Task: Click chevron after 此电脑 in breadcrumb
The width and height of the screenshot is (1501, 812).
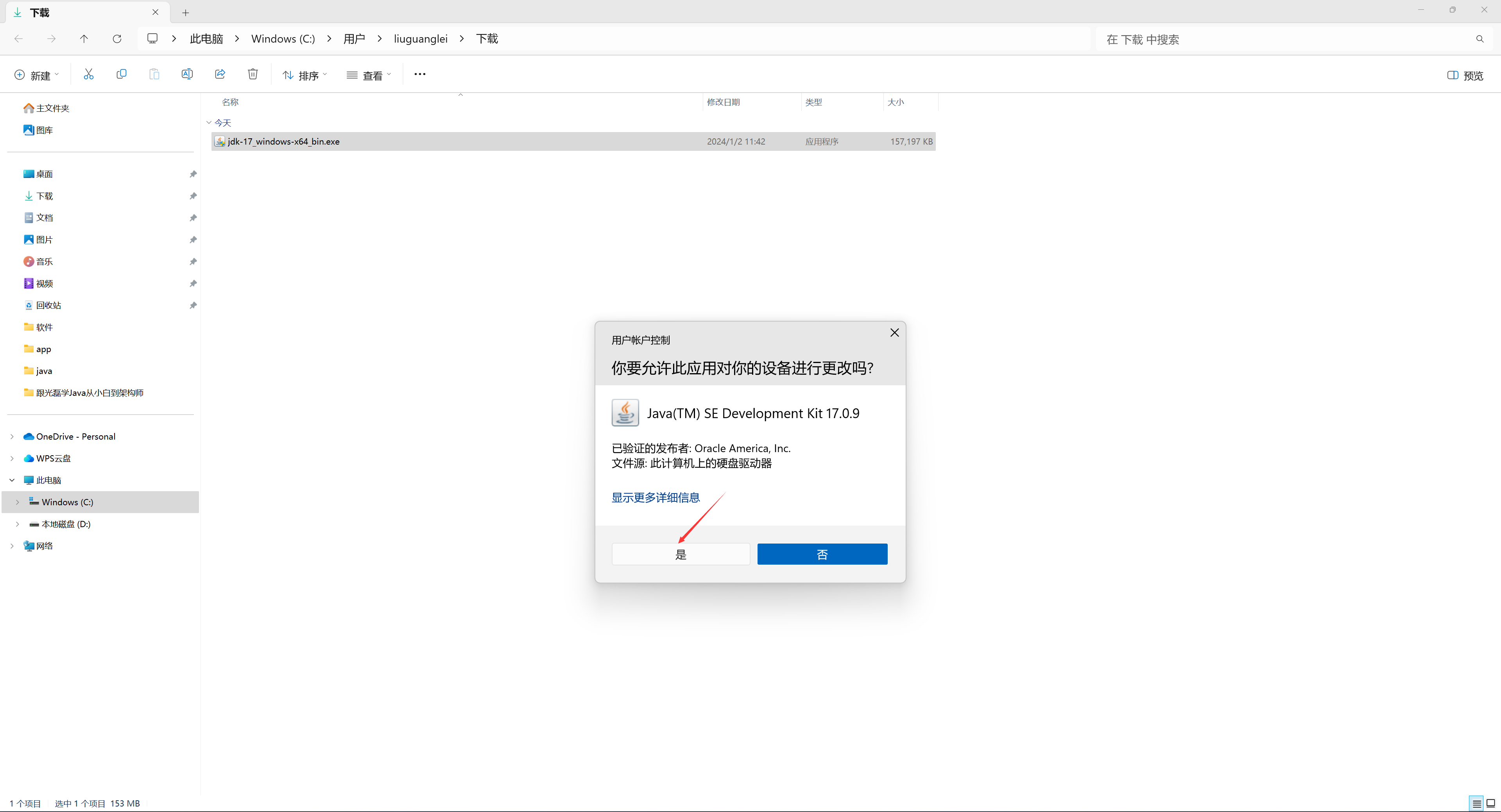Action: click(x=237, y=38)
